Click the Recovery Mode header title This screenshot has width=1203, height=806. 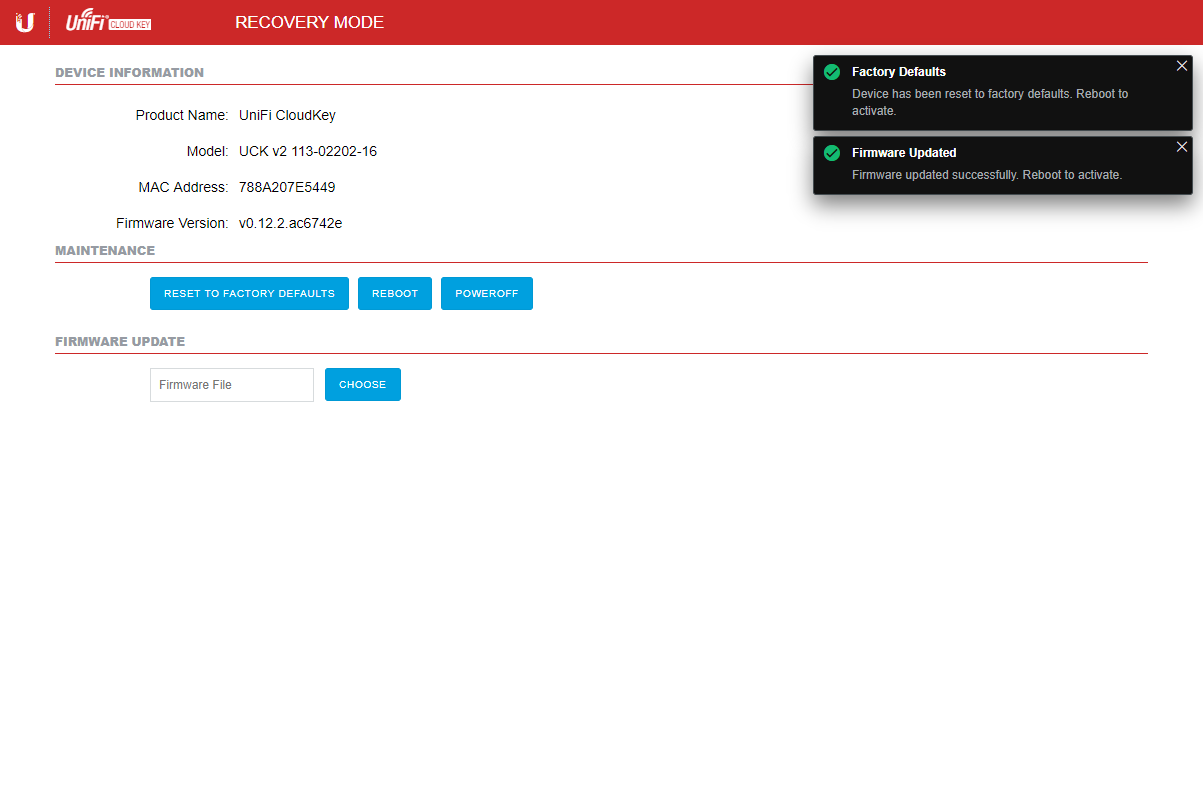click(x=309, y=23)
